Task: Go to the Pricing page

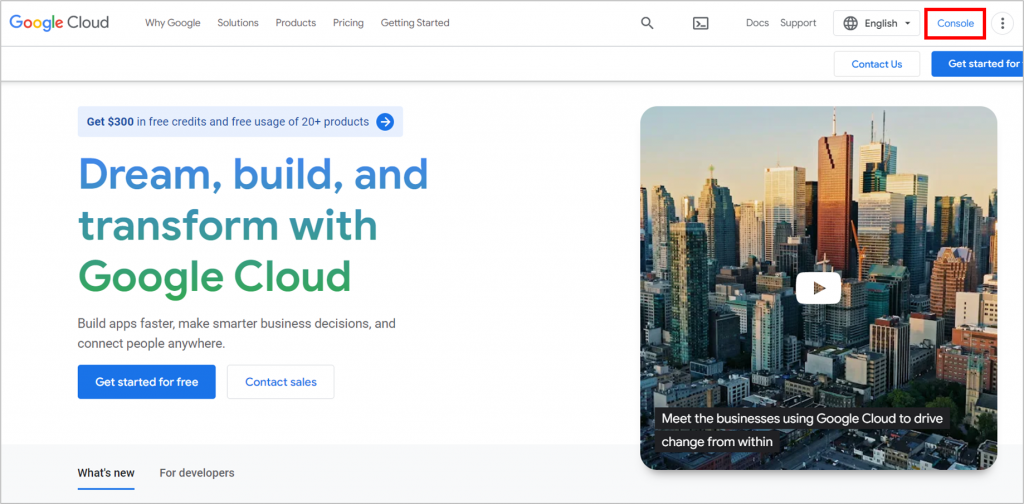Action: coord(348,23)
